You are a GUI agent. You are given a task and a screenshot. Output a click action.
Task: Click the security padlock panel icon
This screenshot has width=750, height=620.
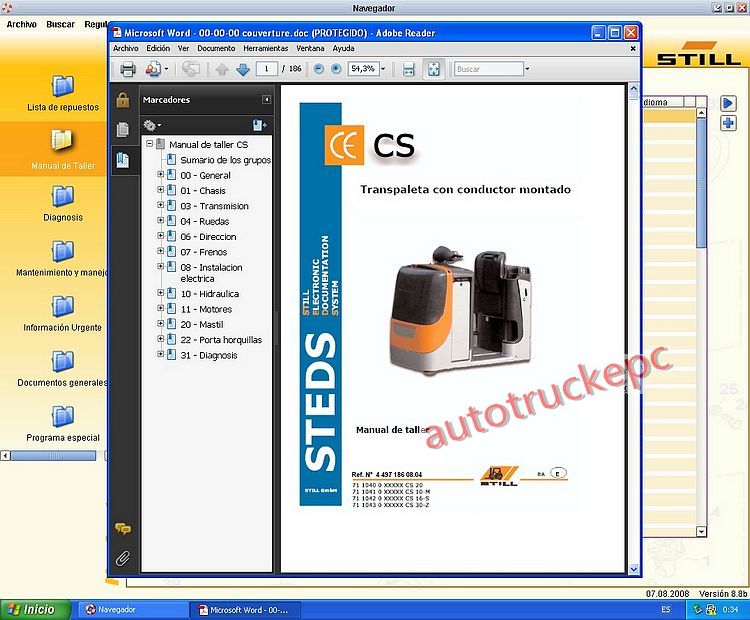click(x=123, y=100)
